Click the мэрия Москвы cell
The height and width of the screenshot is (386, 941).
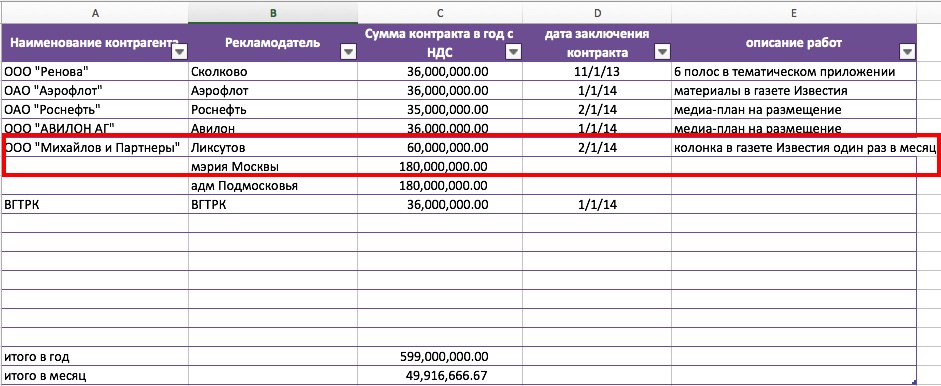click(x=273, y=166)
